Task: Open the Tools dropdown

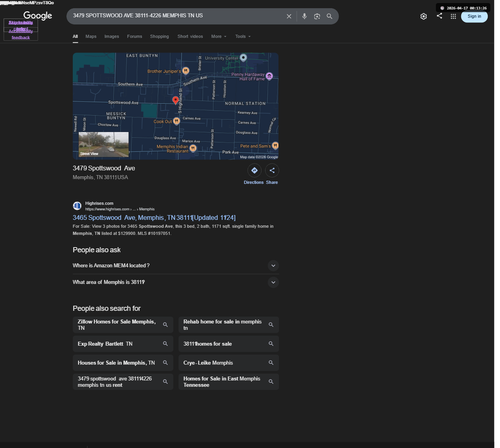Action: (x=243, y=36)
